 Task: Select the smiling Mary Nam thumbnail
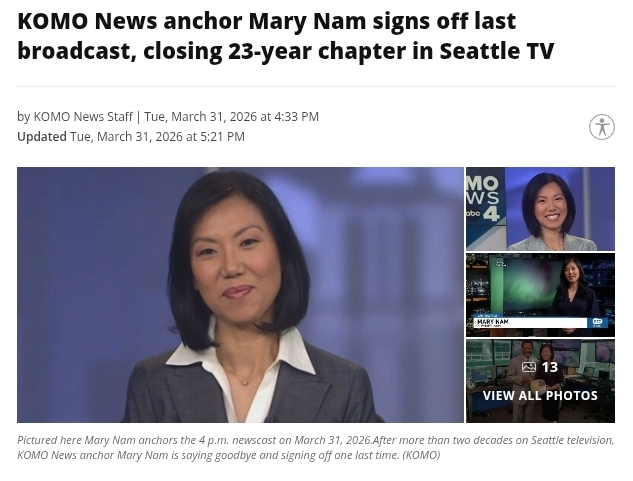tap(540, 209)
